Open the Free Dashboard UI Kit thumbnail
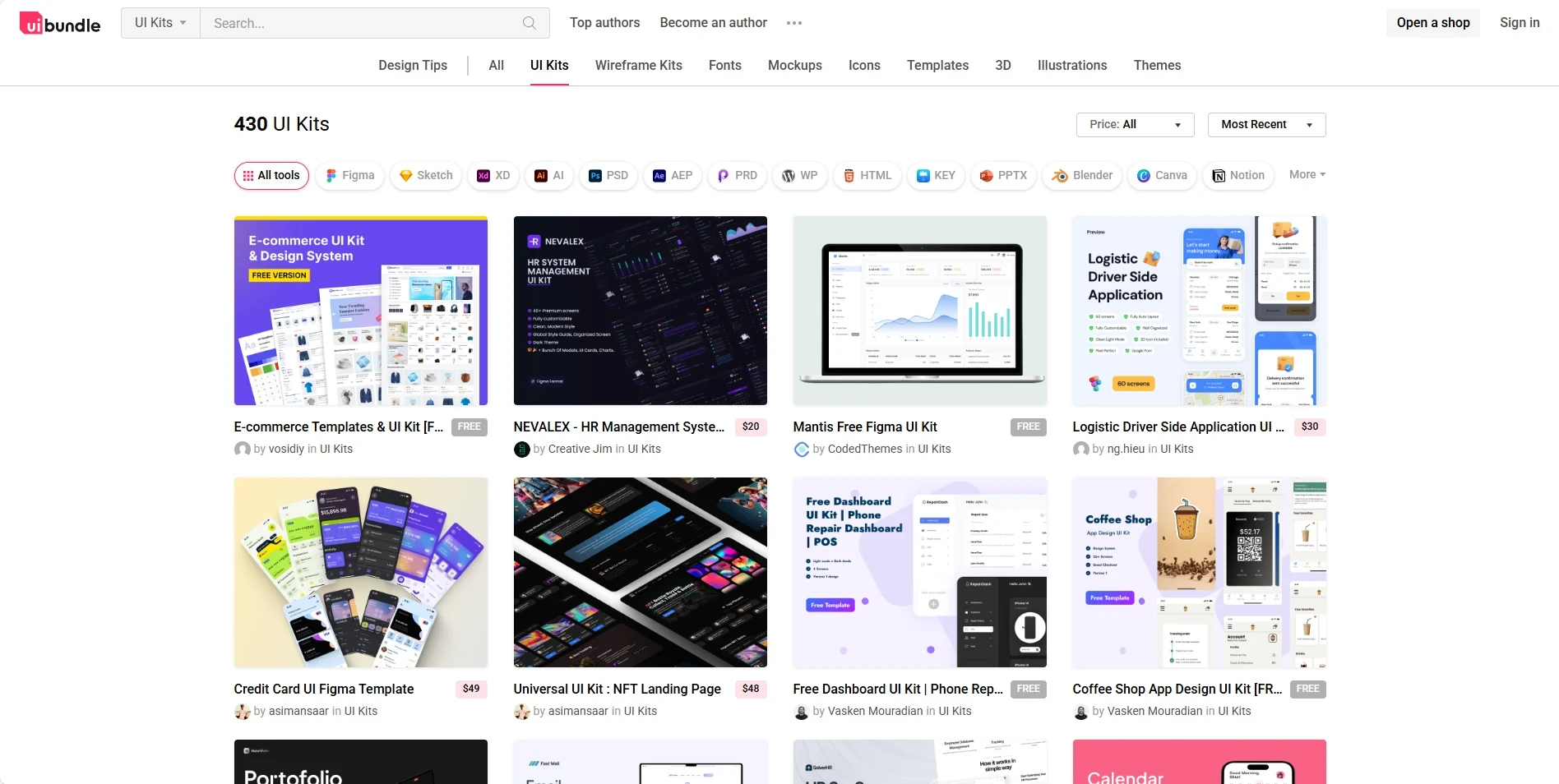This screenshot has height=784, width=1559. point(920,573)
